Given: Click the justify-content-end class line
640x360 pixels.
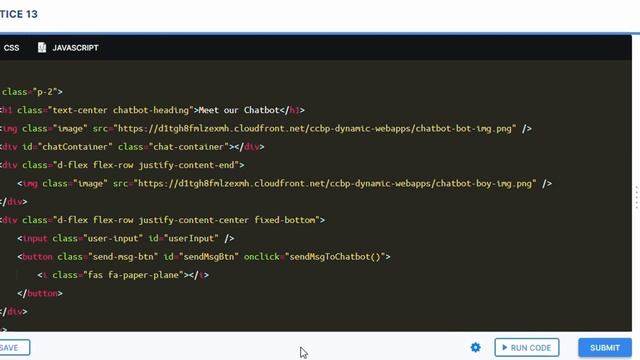Looking at the screenshot, I should pos(122,165).
